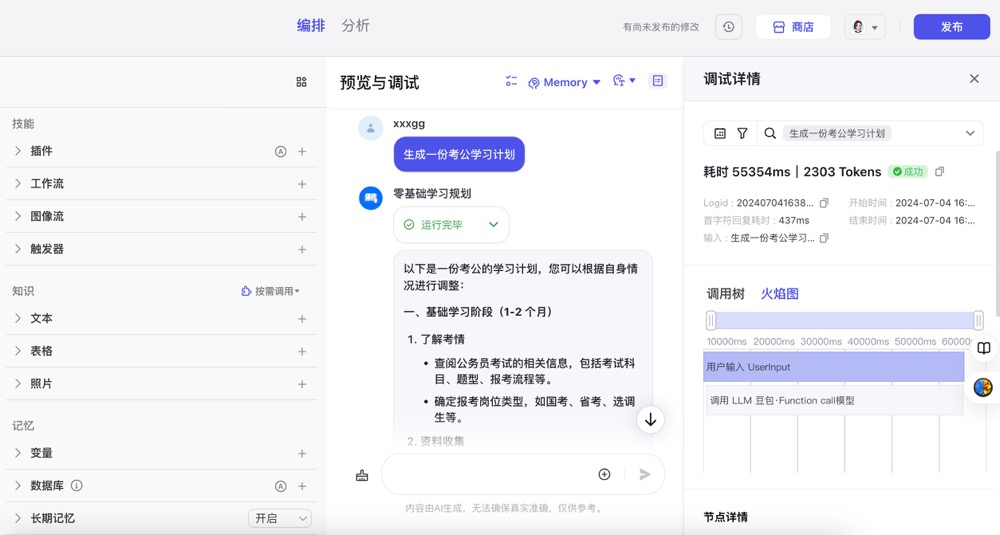Image resolution: width=1000 pixels, height=535 pixels.
Task: Add an image flow with the 图像流 plus icon
Action: click(302, 217)
